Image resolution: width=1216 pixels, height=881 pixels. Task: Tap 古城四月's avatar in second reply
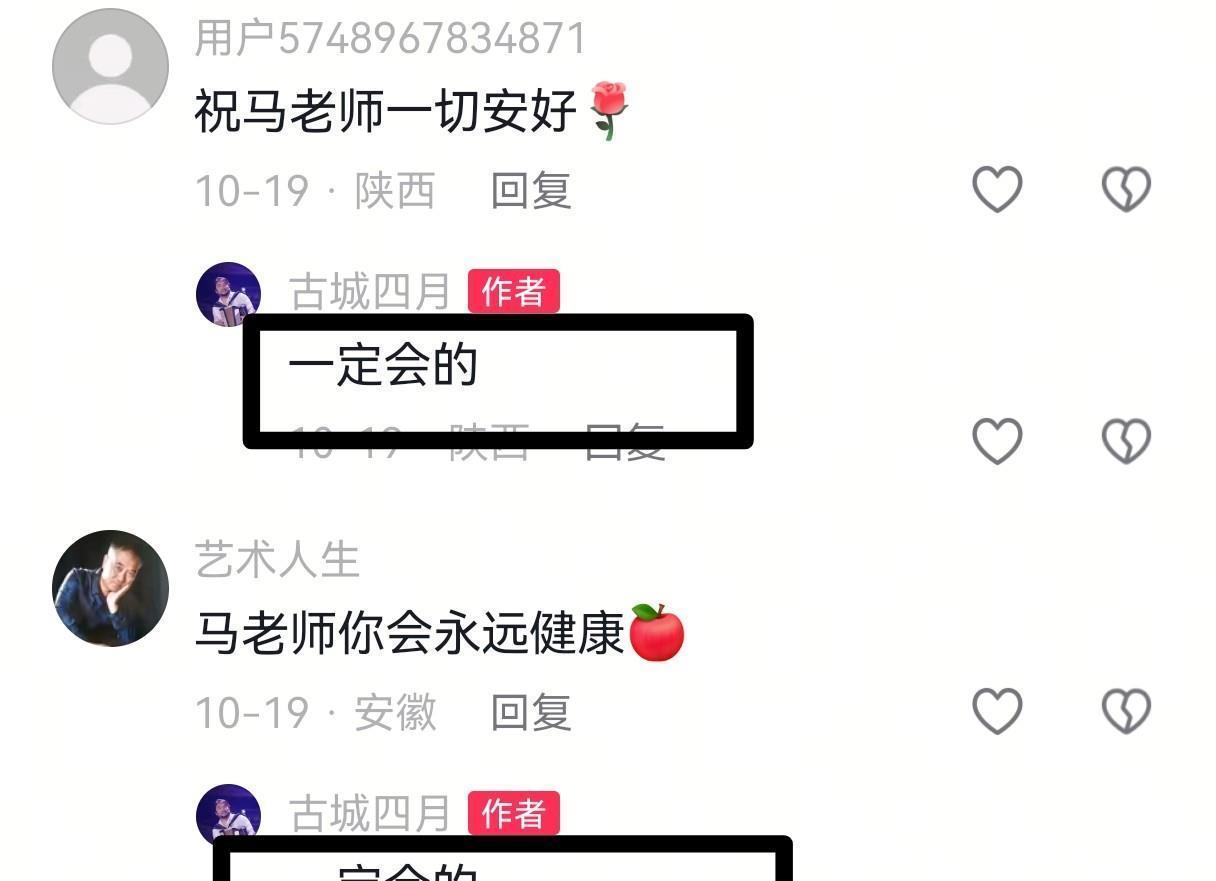coord(228,815)
